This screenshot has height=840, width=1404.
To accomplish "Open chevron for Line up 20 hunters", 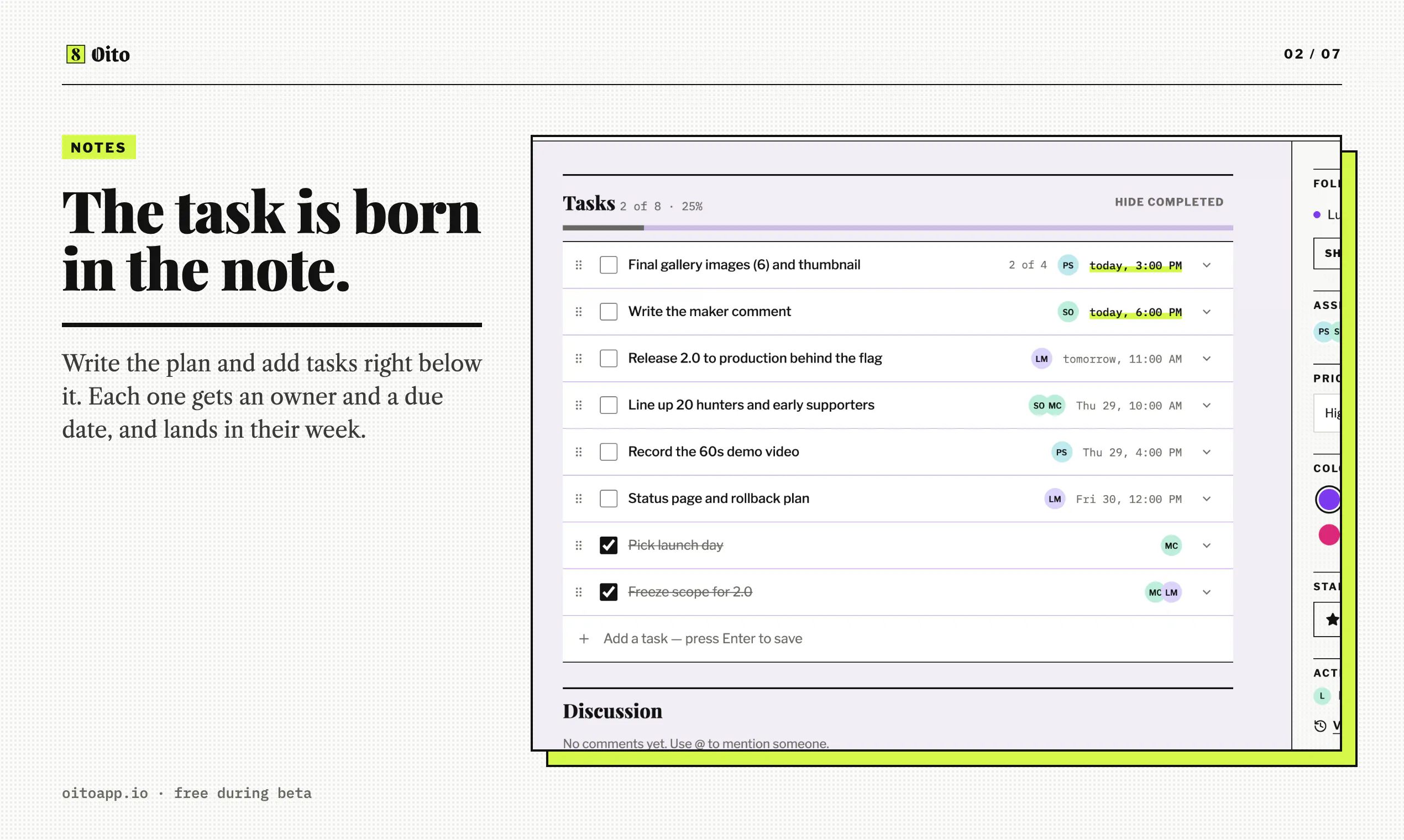I will pyautogui.click(x=1207, y=405).
